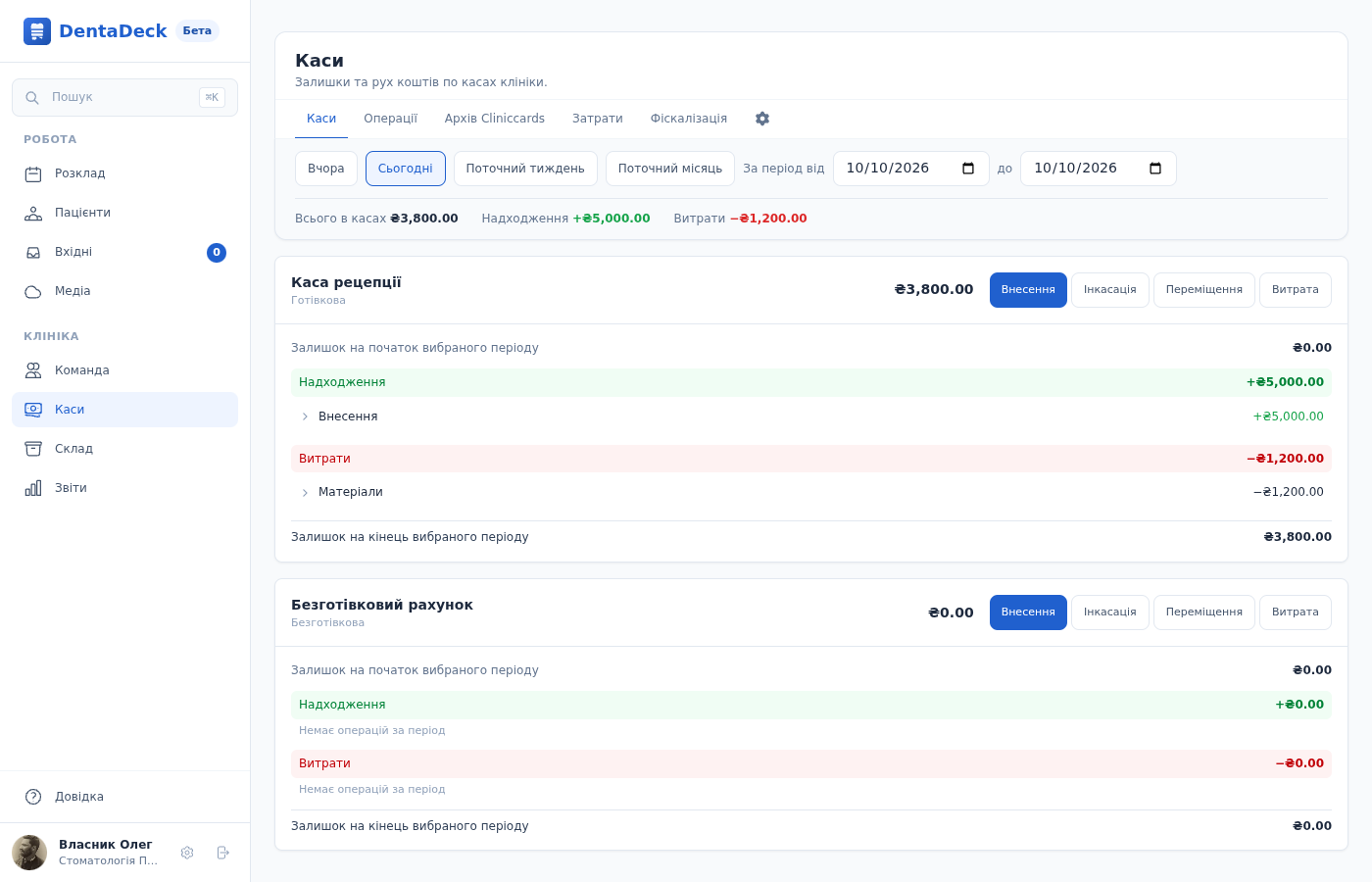Viewport: 1372px width, 882px height.
Task: Switch to the Операції tab
Action: pos(390,119)
